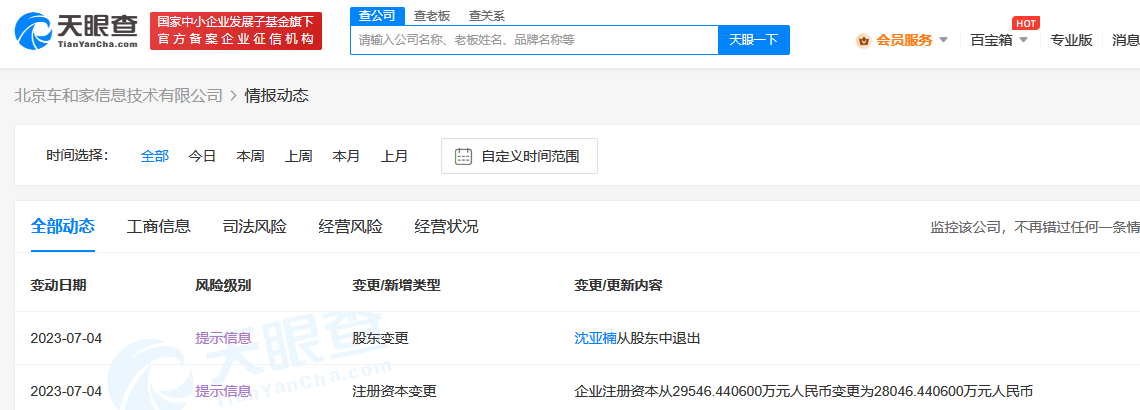Viewport: 1140px width, 410px height.
Task: Switch to the 经营状况 tab
Action: pyautogui.click(x=447, y=226)
